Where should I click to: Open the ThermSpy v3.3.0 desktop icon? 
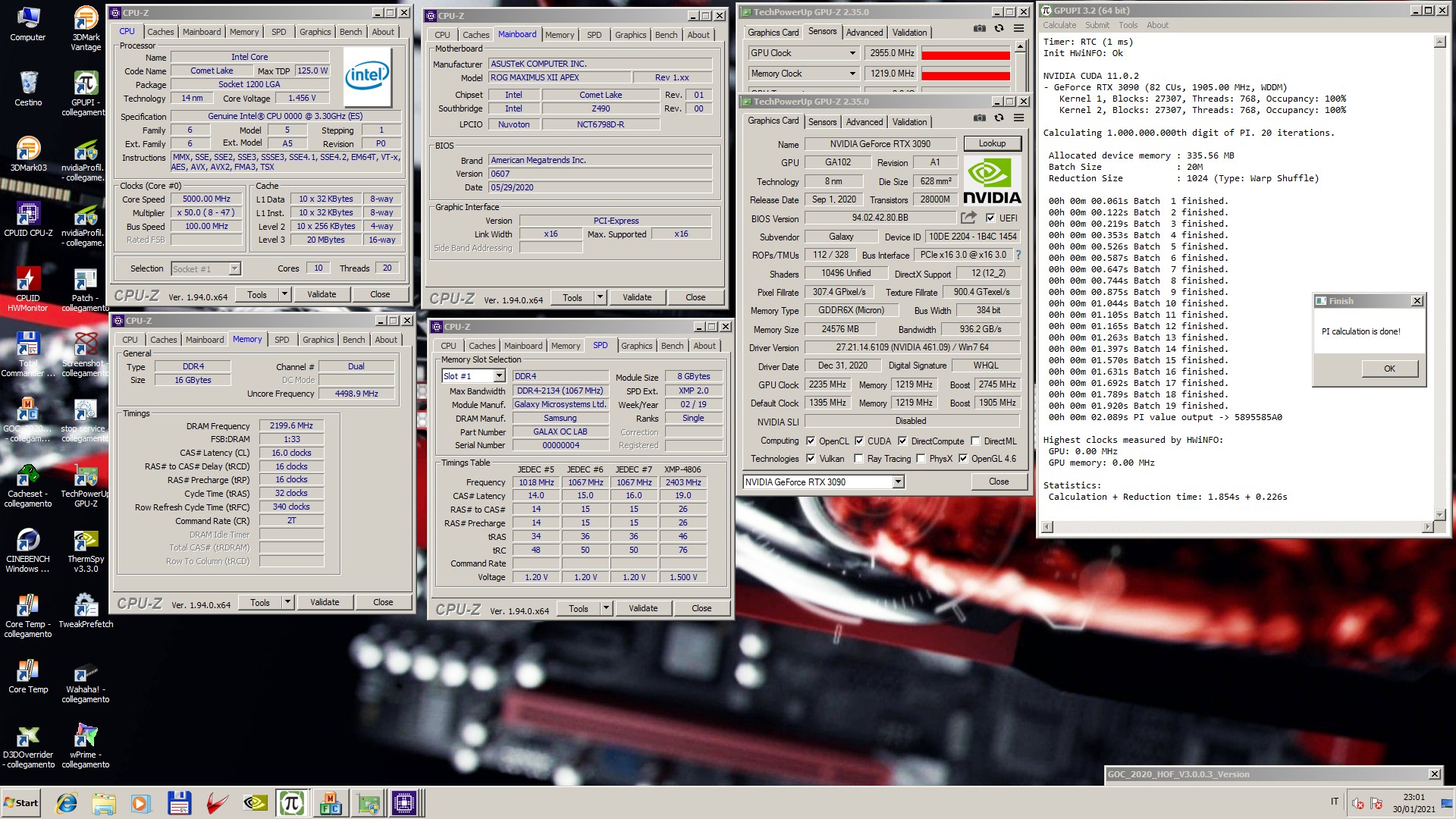86,550
